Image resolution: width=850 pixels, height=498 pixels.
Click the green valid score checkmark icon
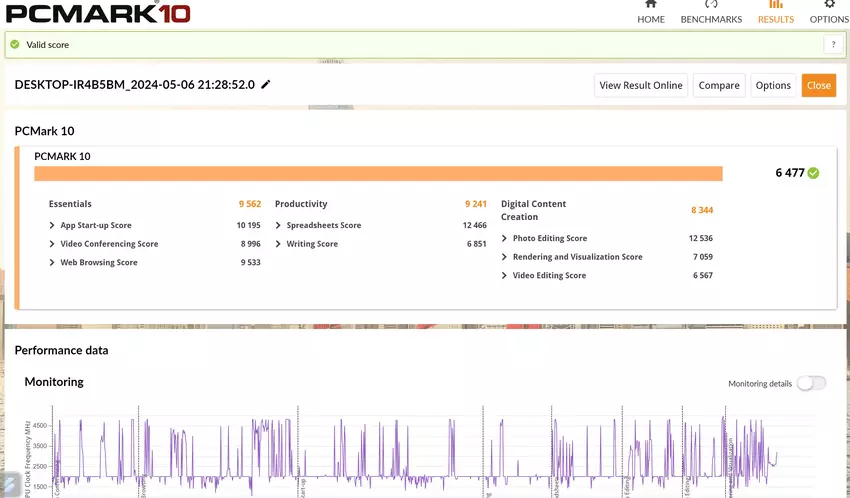[14, 45]
